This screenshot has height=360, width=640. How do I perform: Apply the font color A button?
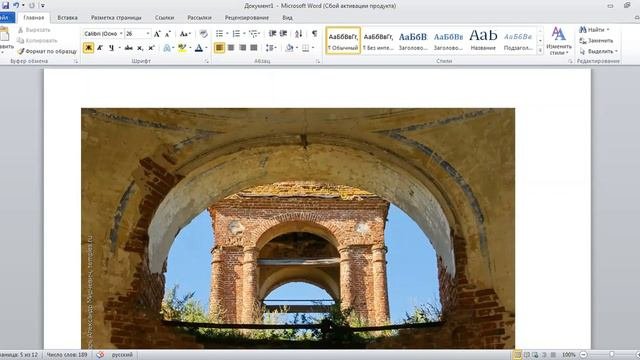point(199,48)
